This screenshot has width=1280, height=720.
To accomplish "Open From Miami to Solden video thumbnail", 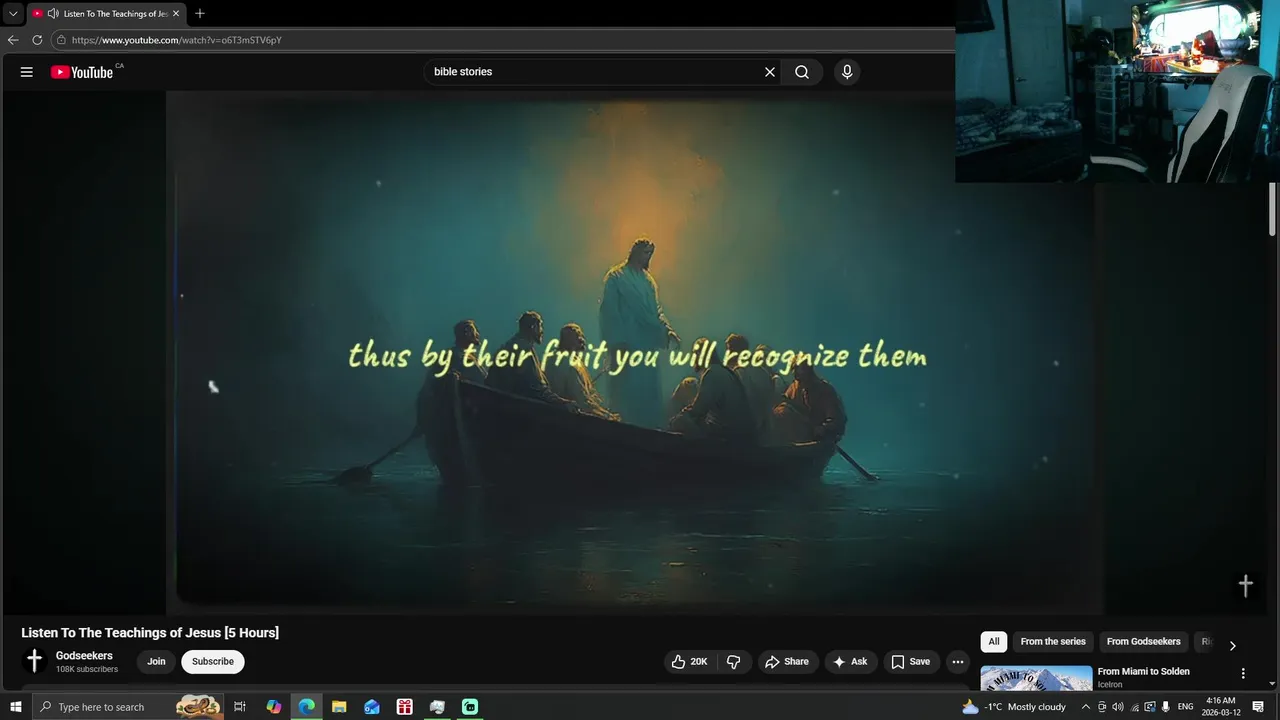I will coord(1036,678).
